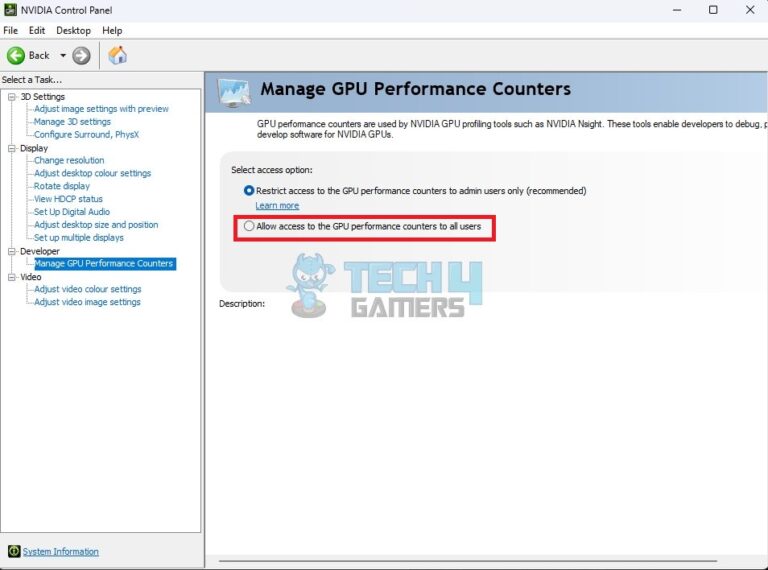The image size is (768, 570).
Task: Open the System Information link
Action: click(61, 552)
